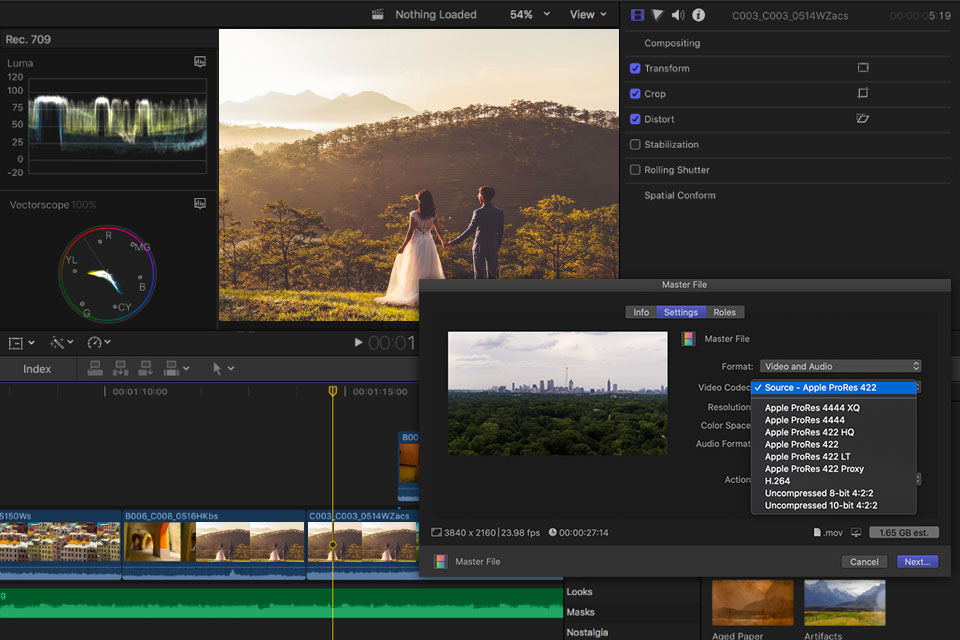Play the viewer with the play button
The height and width of the screenshot is (640, 960).
point(358,342)
